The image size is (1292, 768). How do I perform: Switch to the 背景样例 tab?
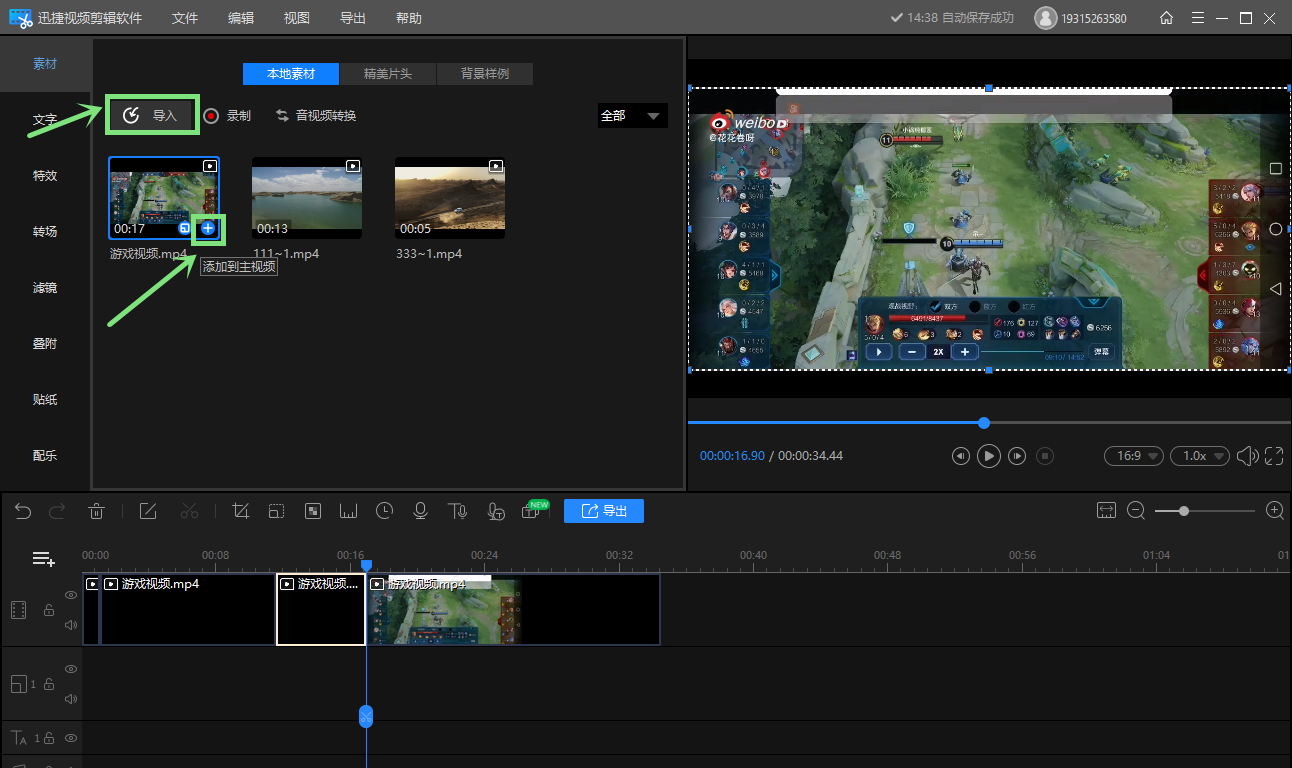(x=485, y=74)
